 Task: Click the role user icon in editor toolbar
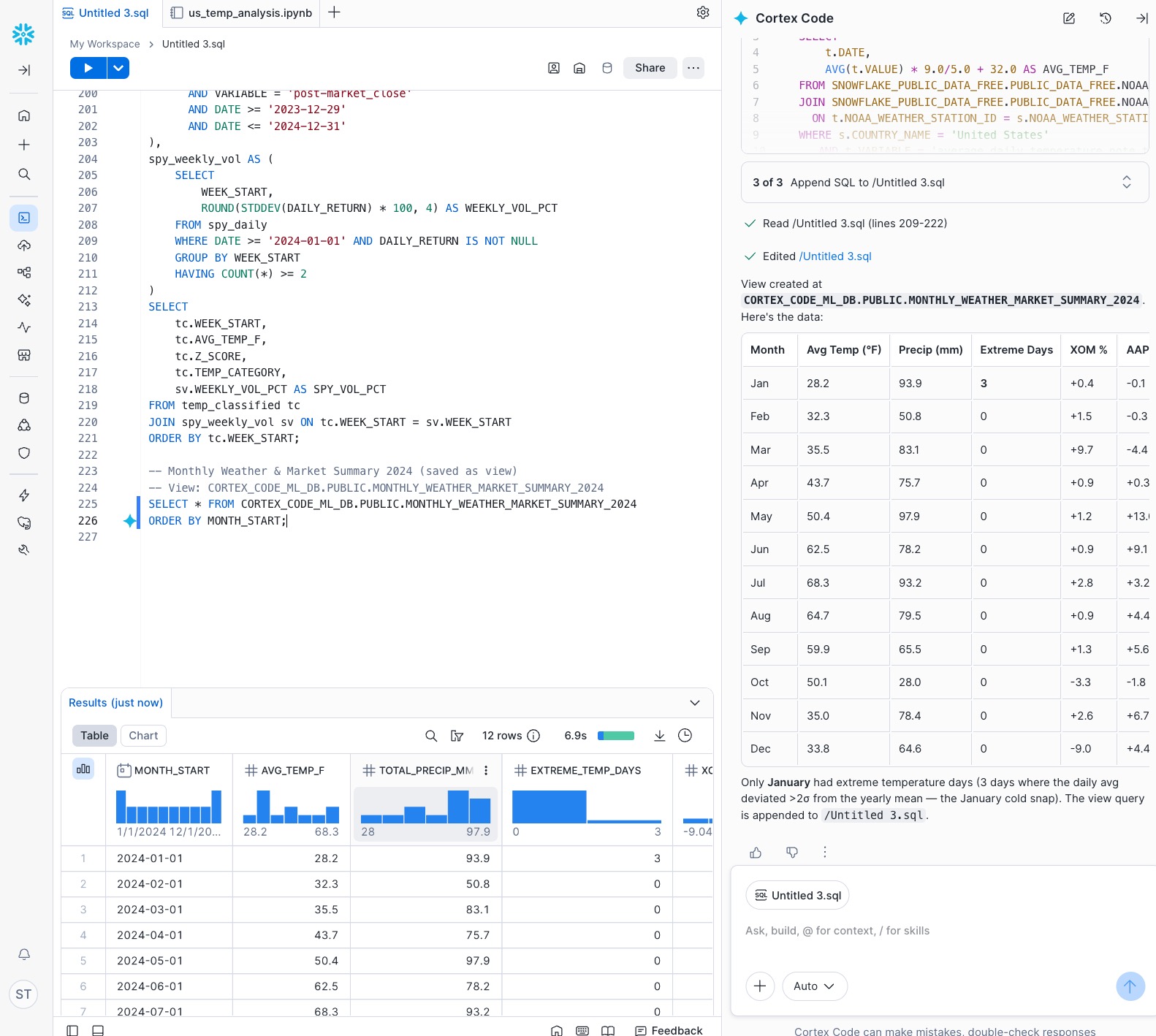click(554, 68)
